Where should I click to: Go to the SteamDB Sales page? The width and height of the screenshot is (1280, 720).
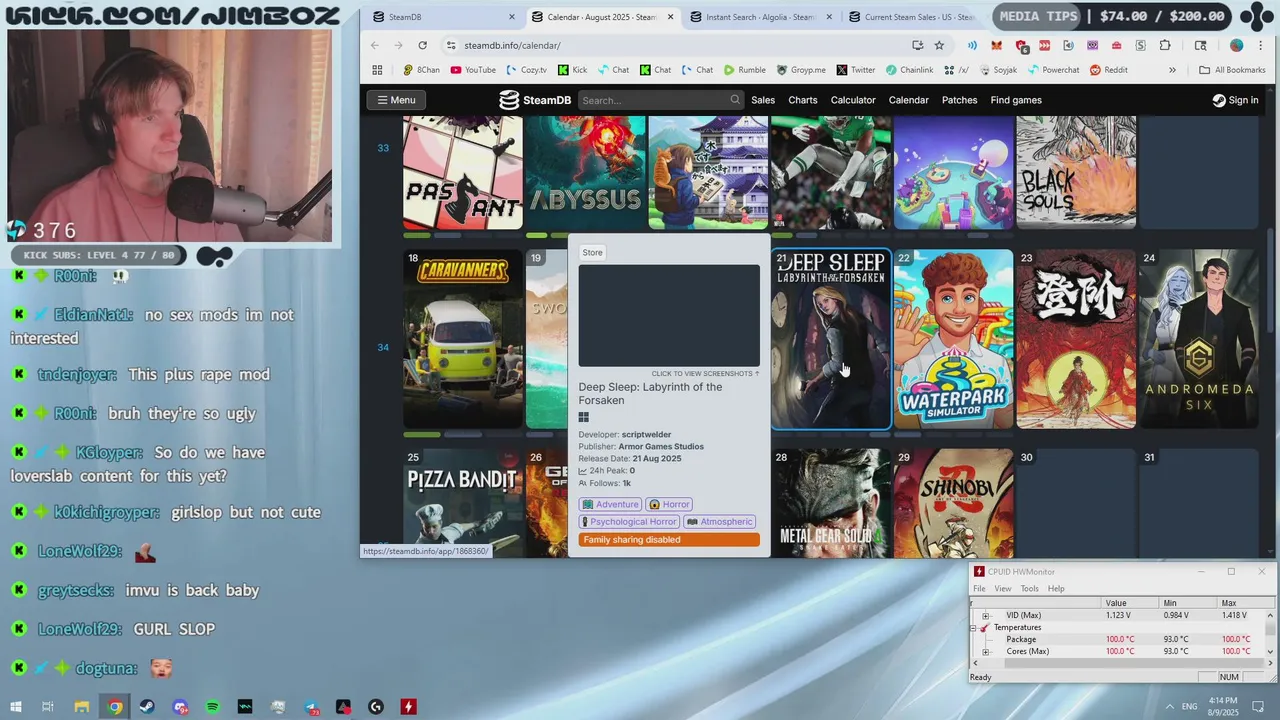[763, 100]
